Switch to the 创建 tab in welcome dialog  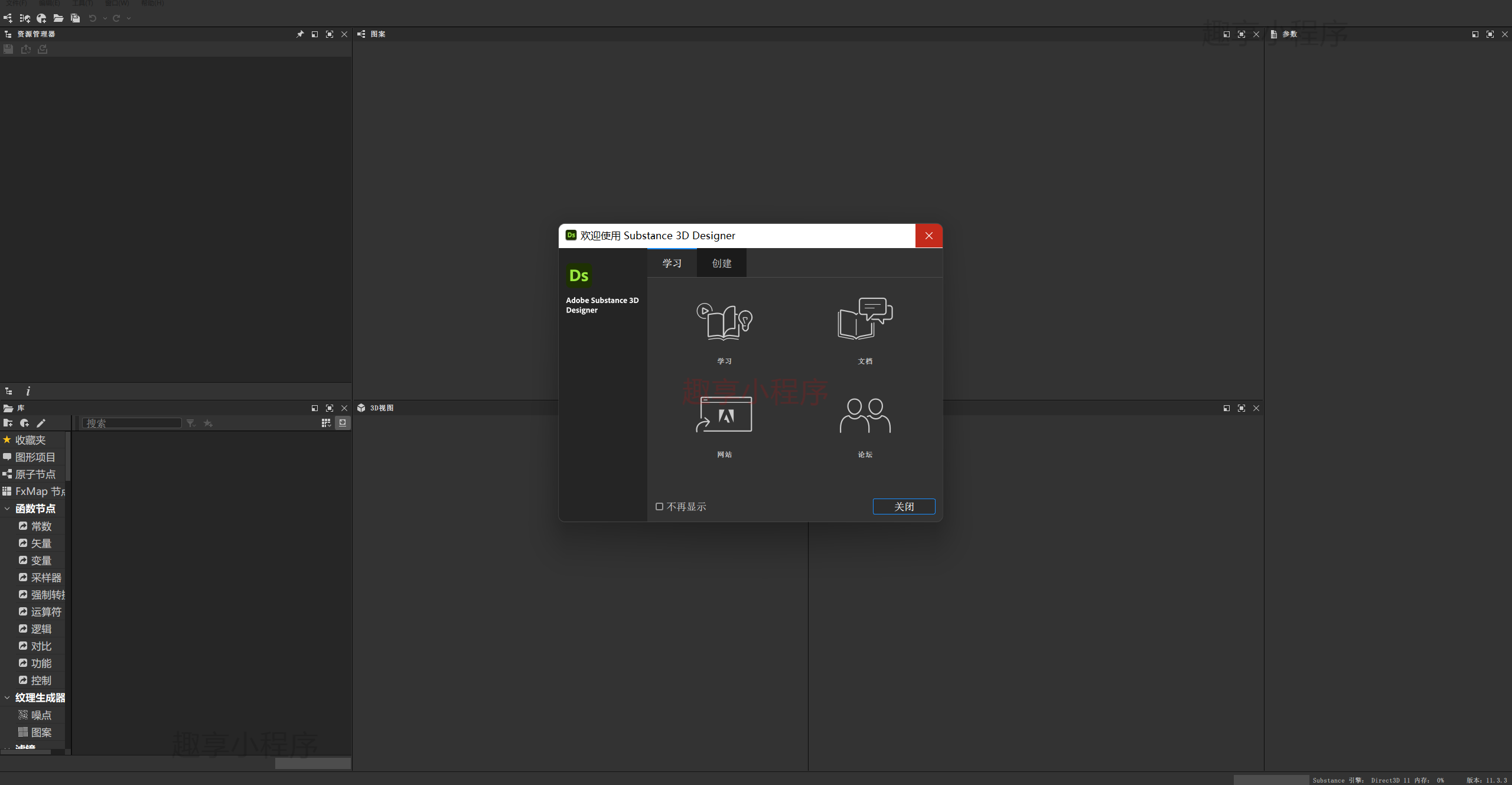(x=722, y=263)
